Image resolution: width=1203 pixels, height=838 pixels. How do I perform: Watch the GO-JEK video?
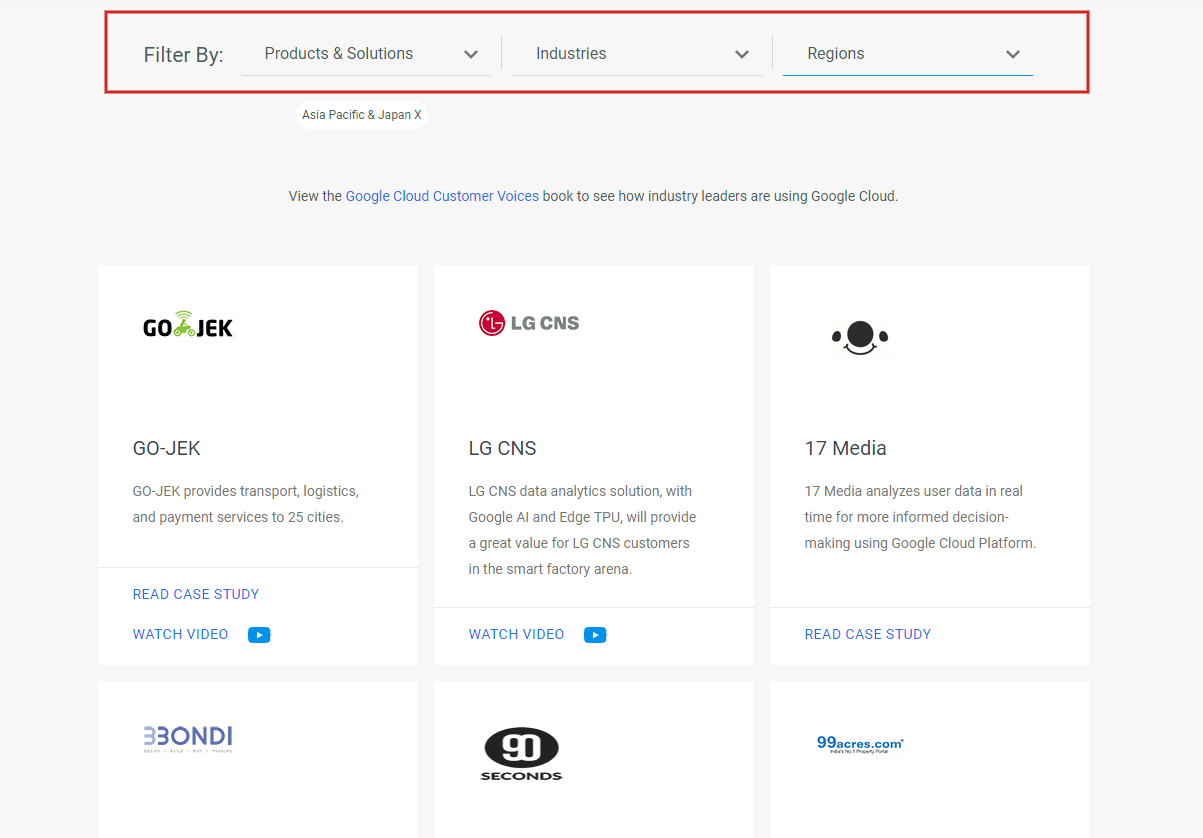(181, 634)
